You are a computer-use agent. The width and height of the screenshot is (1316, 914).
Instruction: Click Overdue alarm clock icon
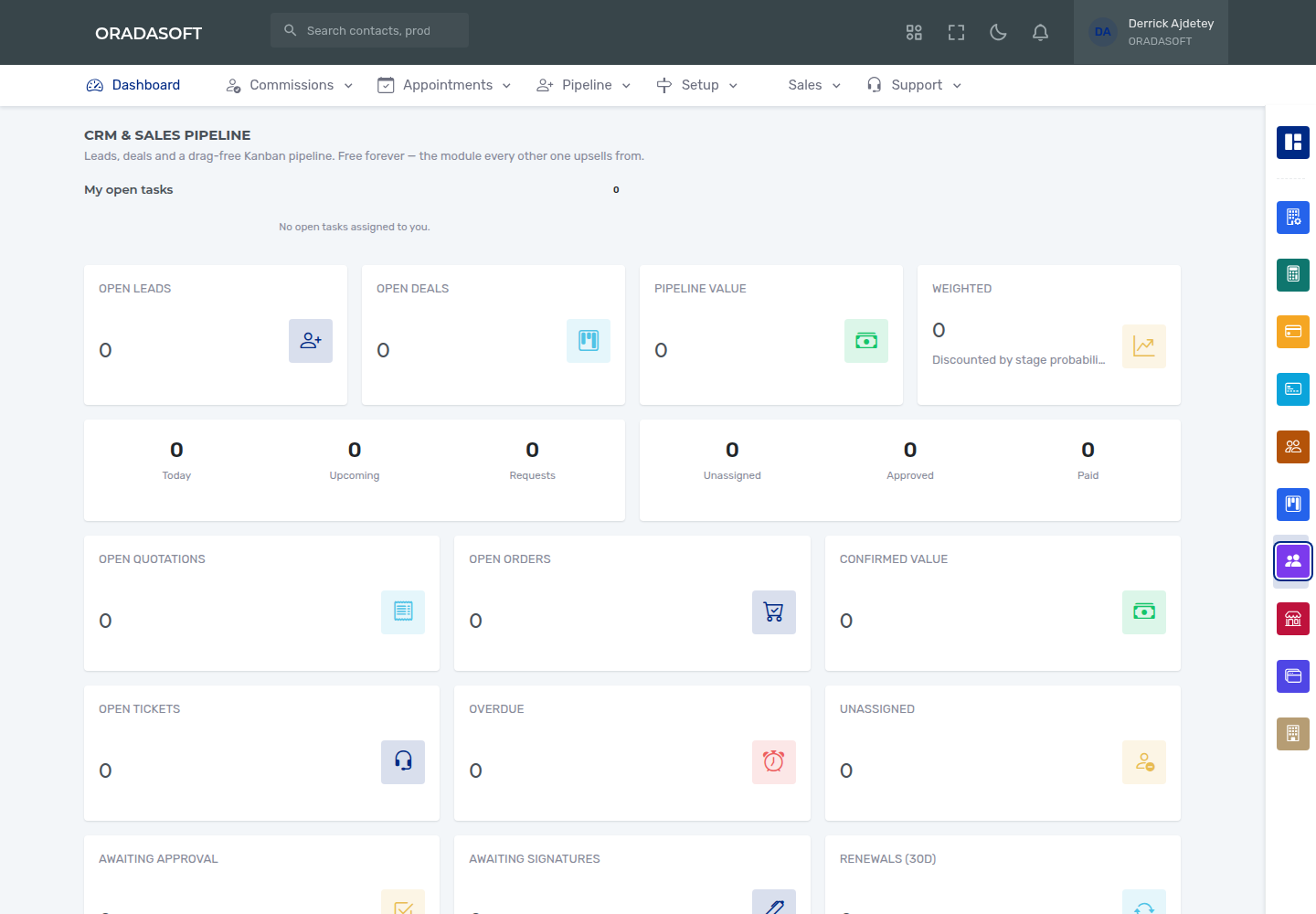774,762
